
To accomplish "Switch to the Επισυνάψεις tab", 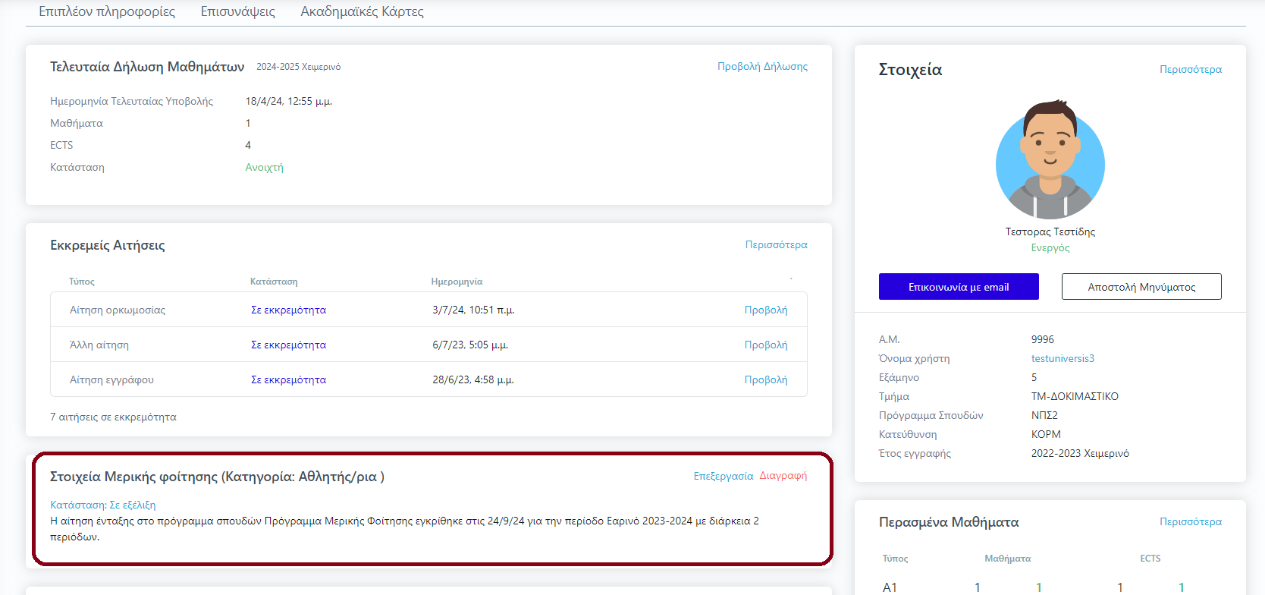I will coord(237,12).
